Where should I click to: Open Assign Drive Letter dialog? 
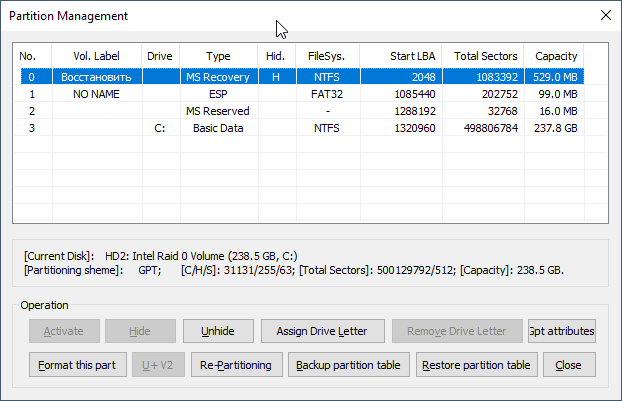(x=323, y=331)
